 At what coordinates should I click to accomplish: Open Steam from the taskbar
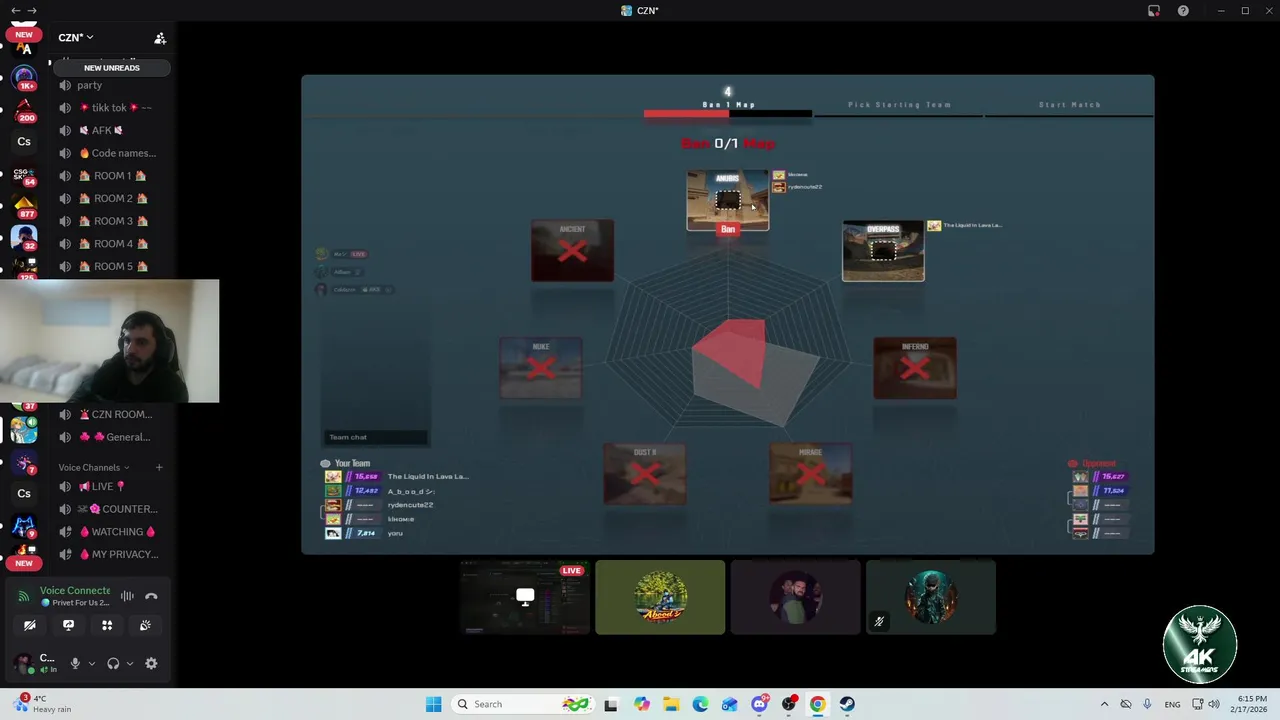click(847, 704)
